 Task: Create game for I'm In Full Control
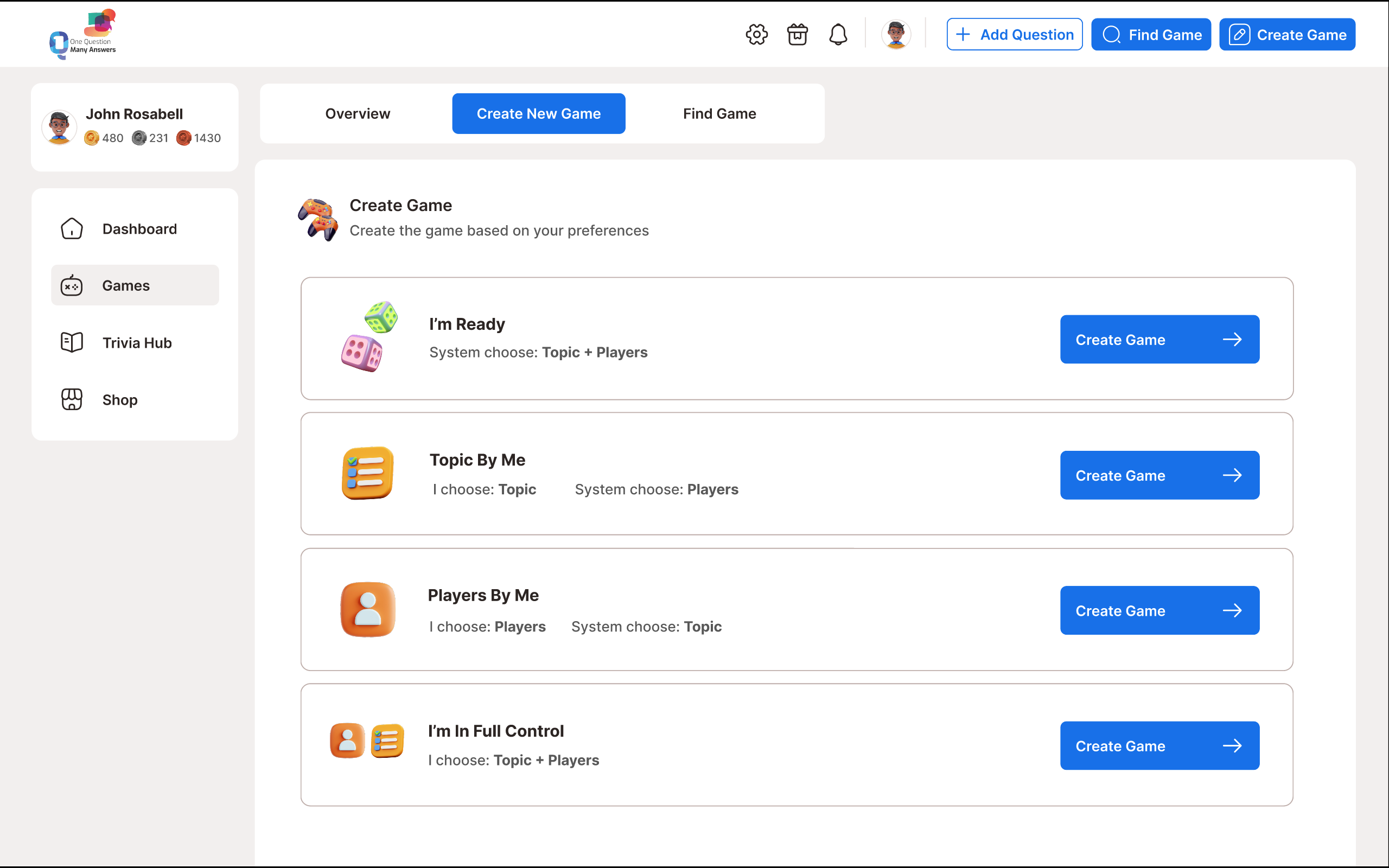pos(1159,746)
